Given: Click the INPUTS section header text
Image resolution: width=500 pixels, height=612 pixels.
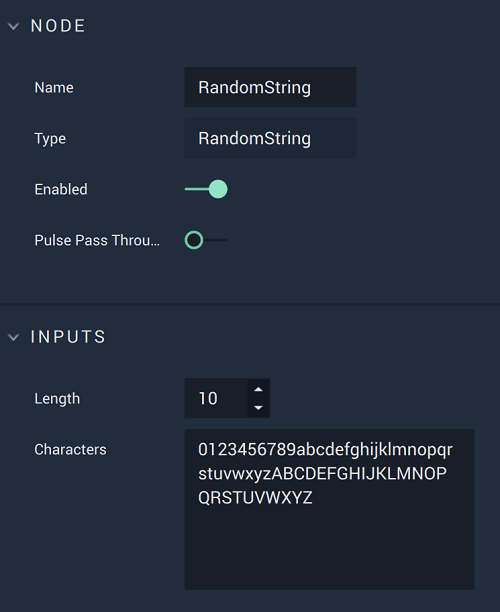Looking at the screenshot, I should click(x=68, y=337).
